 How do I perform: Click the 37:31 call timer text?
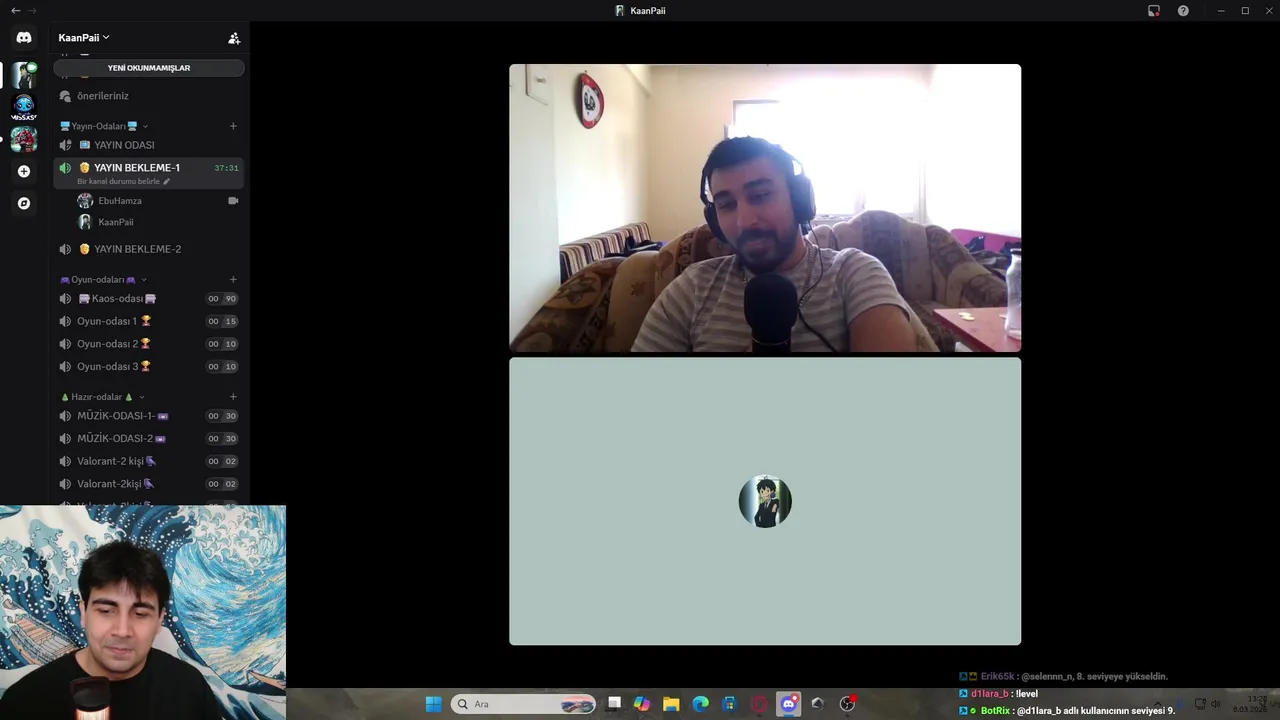pos(226,168)
